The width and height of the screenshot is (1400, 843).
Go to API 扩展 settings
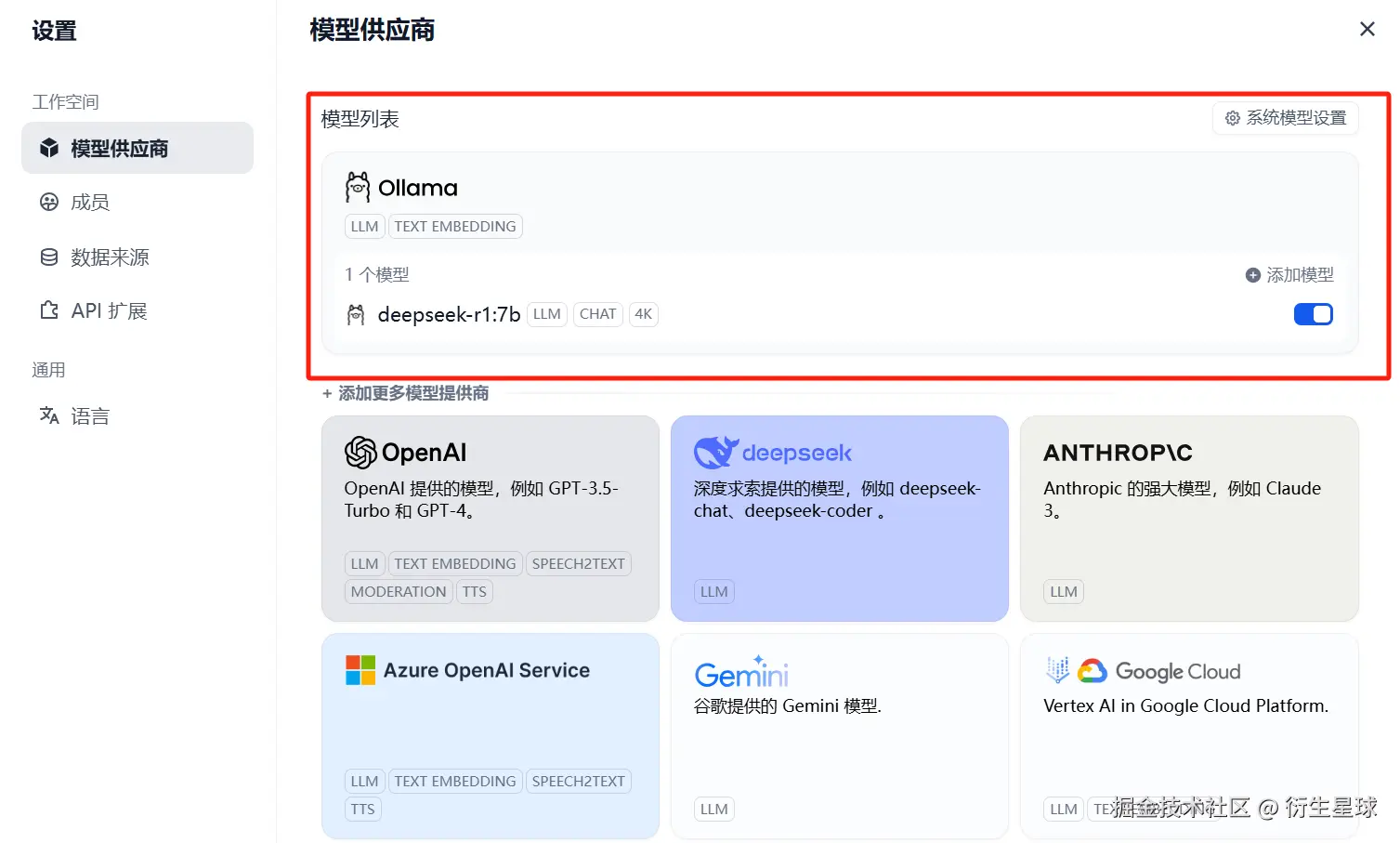click(x=109, y=310)
